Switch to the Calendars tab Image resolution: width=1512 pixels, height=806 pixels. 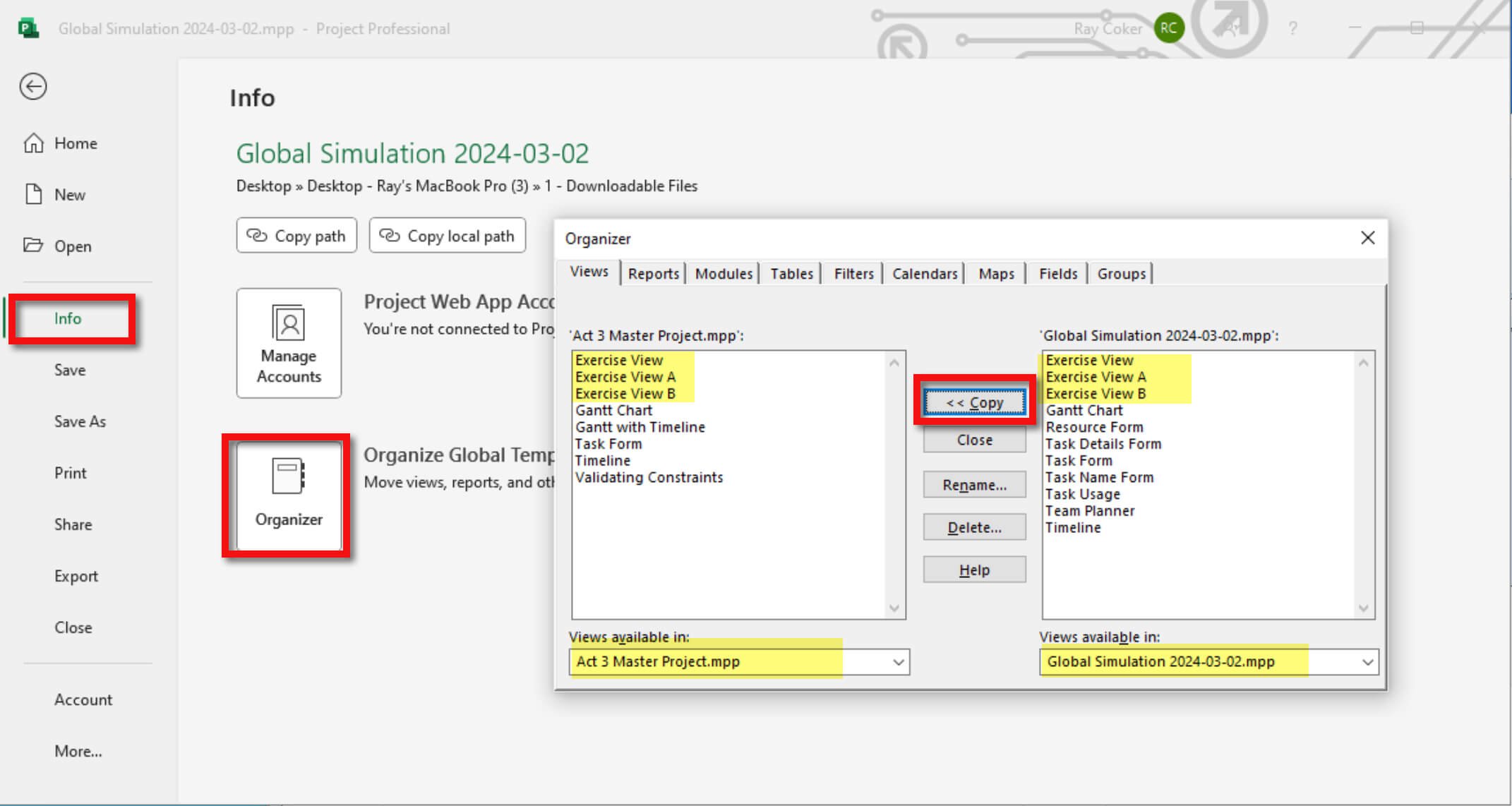925,274
